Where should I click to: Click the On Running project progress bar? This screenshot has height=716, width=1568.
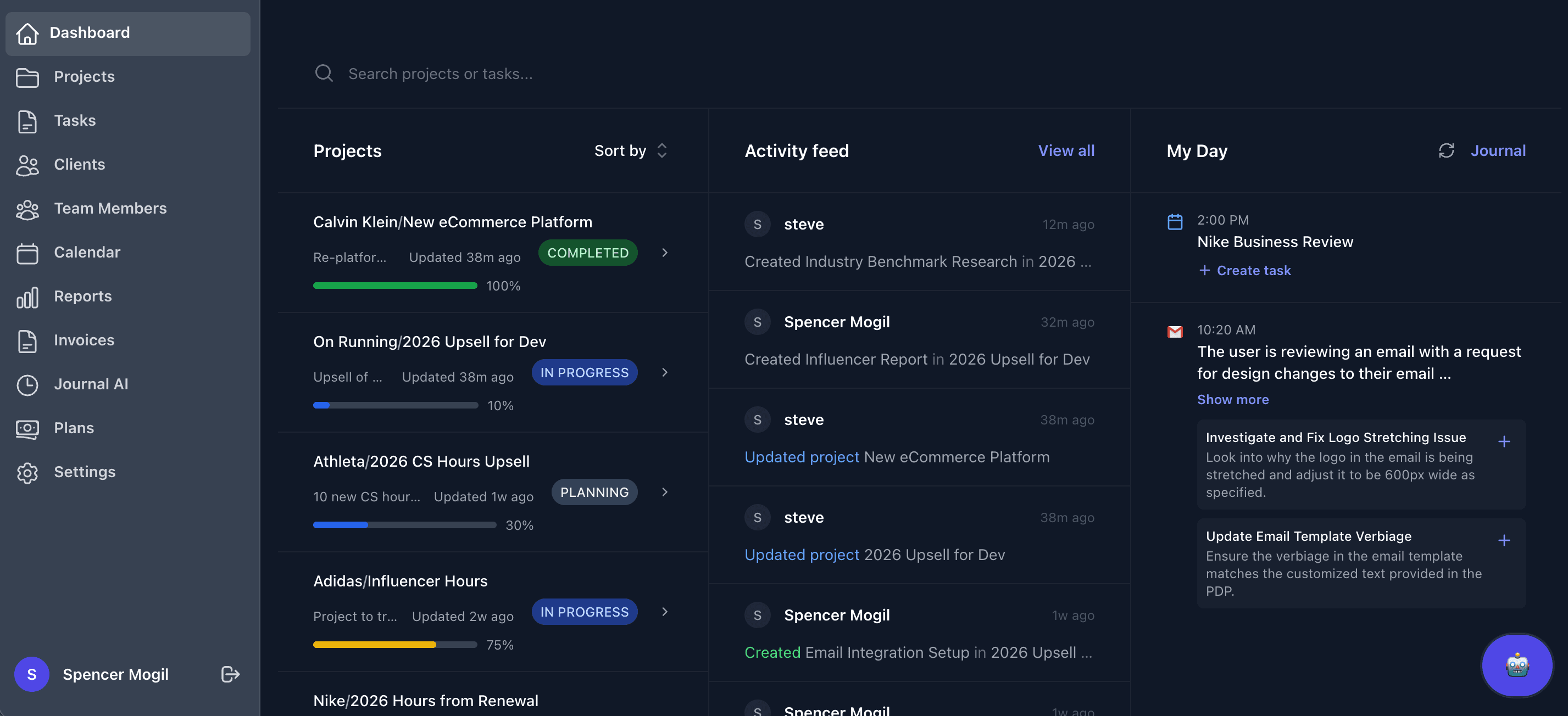[x=395, y=405]
